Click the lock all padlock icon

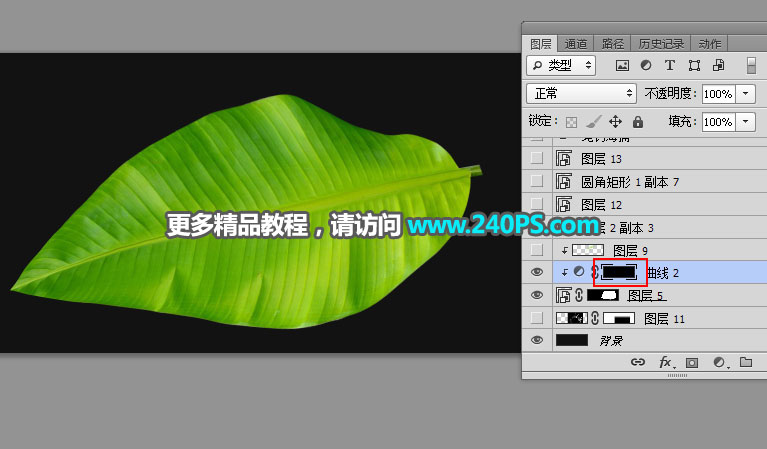point(637,121)
